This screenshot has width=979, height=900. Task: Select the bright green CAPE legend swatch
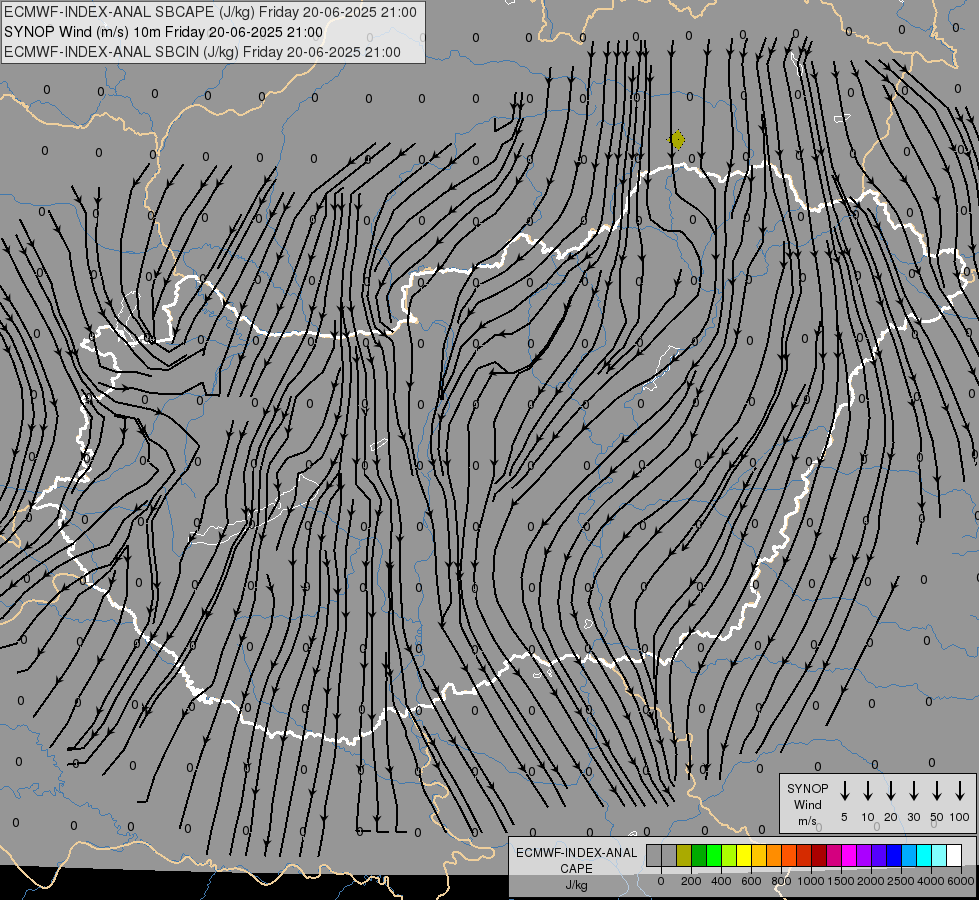click(x=714, y=856)
